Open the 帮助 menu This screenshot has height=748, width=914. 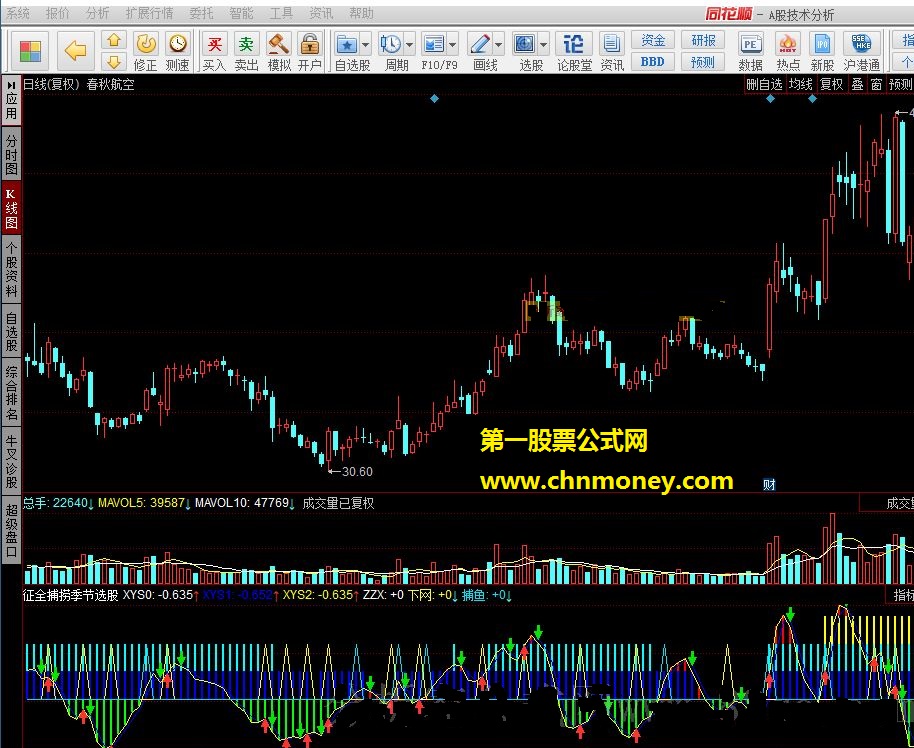361,13
